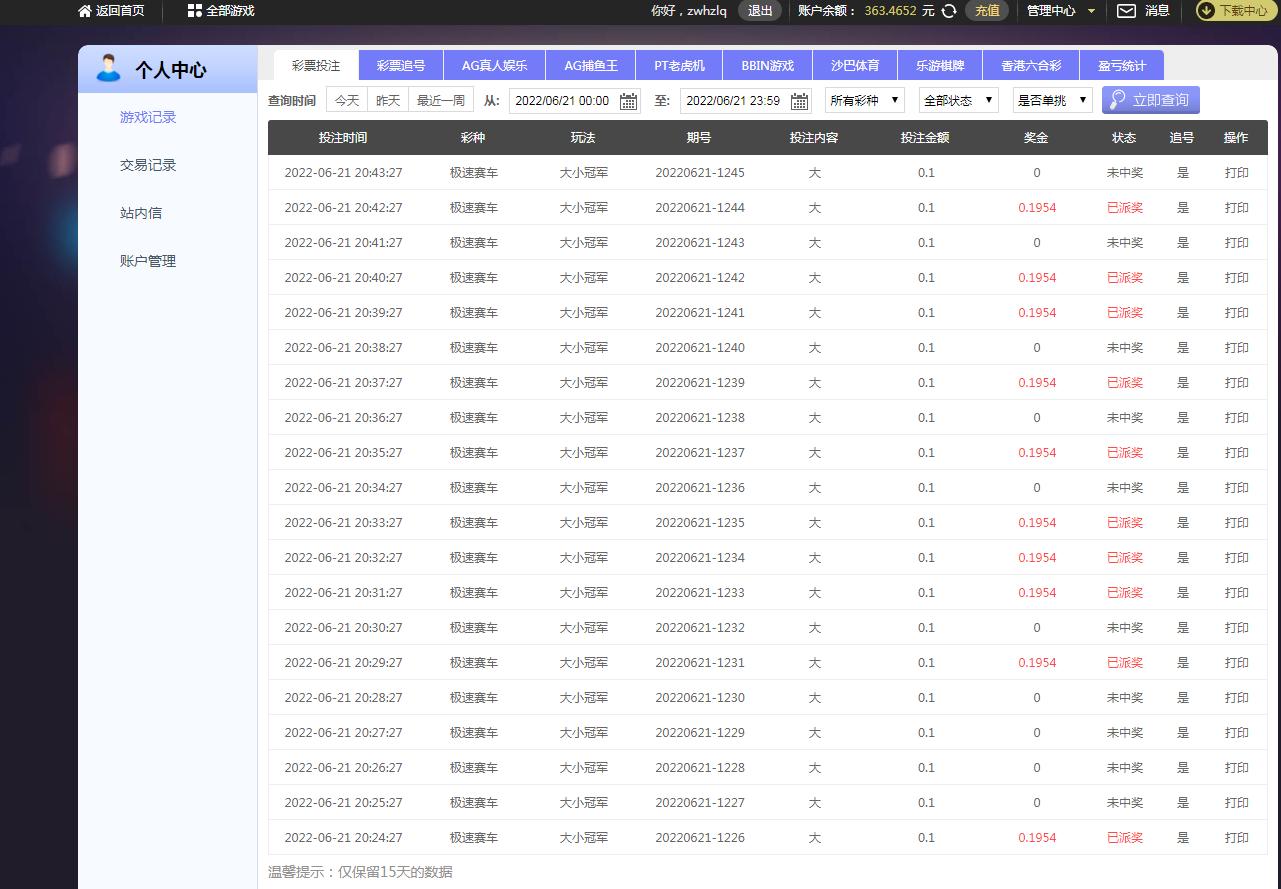The image size is (1281, 889).
Task: Open the 所有彩种 dropdown
Action: click(x=865, y=100)
